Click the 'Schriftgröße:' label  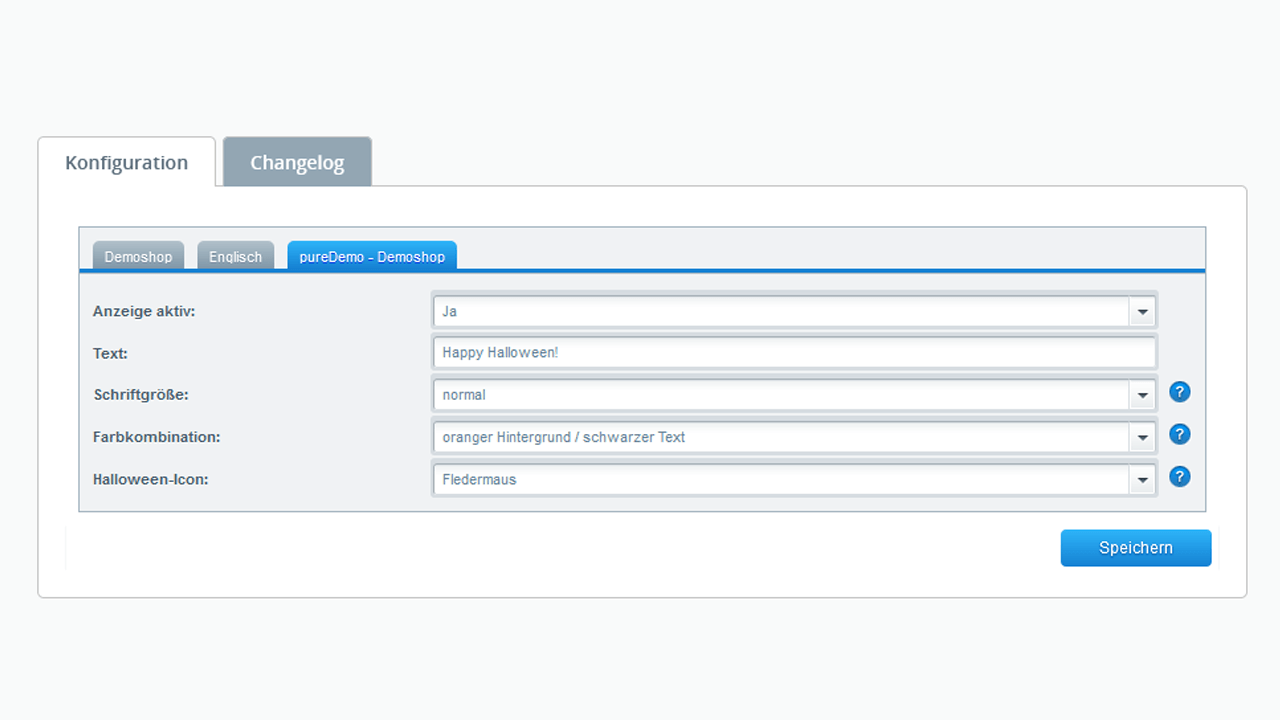pos(141,395)
